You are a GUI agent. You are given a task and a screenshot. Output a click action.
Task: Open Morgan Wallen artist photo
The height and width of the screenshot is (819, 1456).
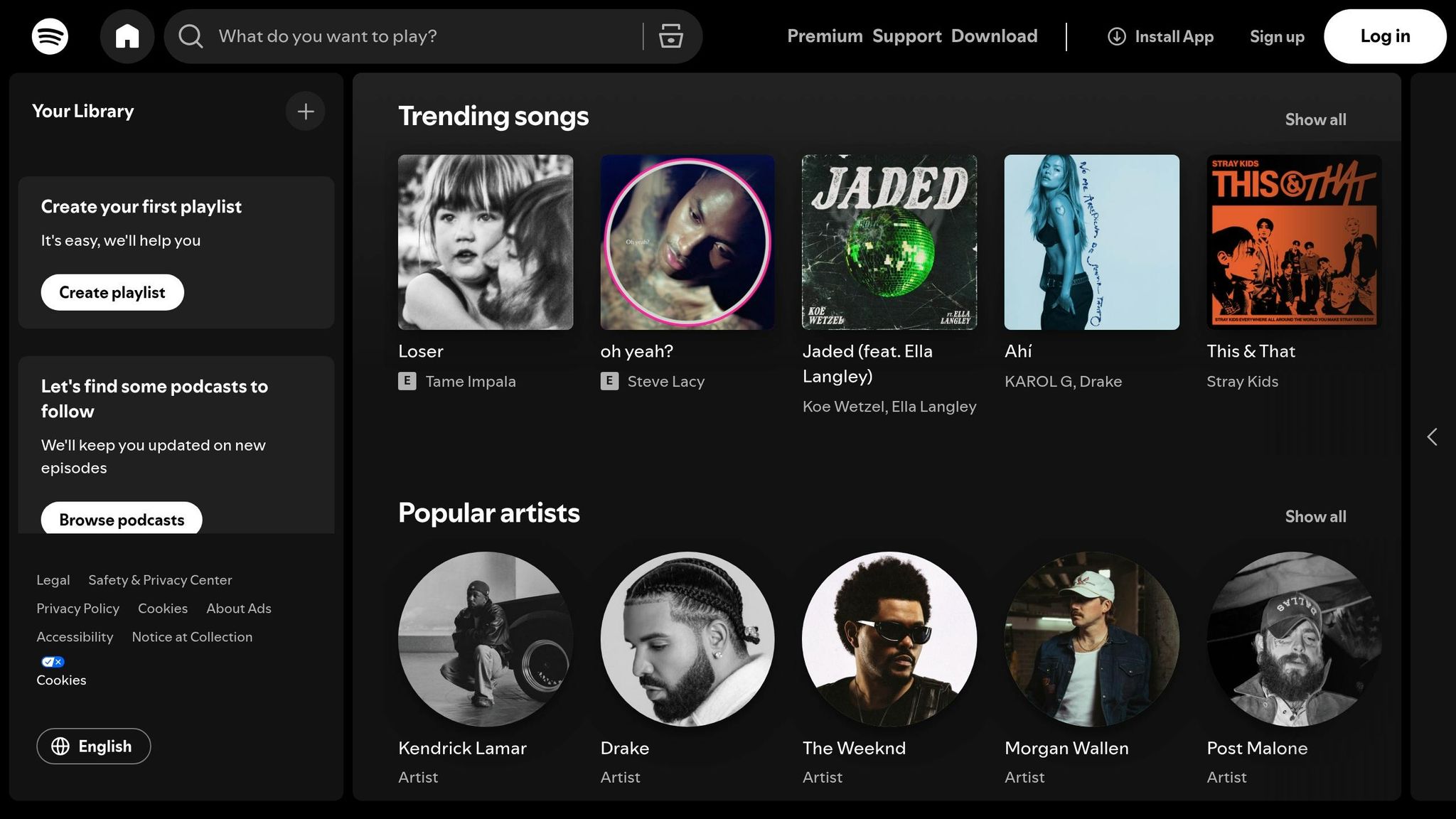pos(1092,639)
